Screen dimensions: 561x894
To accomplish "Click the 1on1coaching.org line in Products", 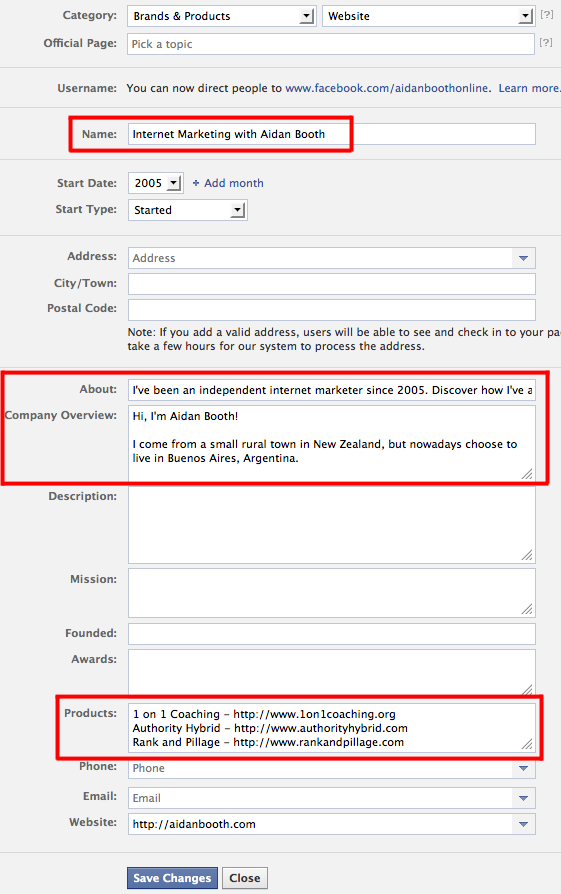I will [x=264, y=714].
